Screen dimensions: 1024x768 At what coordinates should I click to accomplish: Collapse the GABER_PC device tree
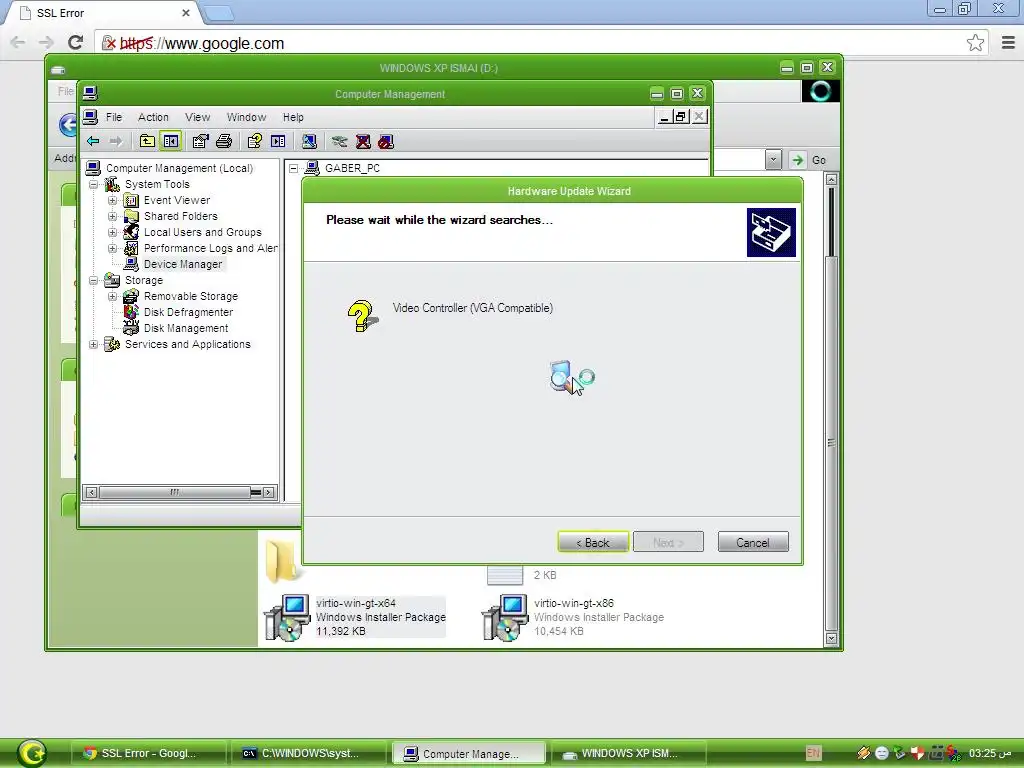click(x=294, y=168)
